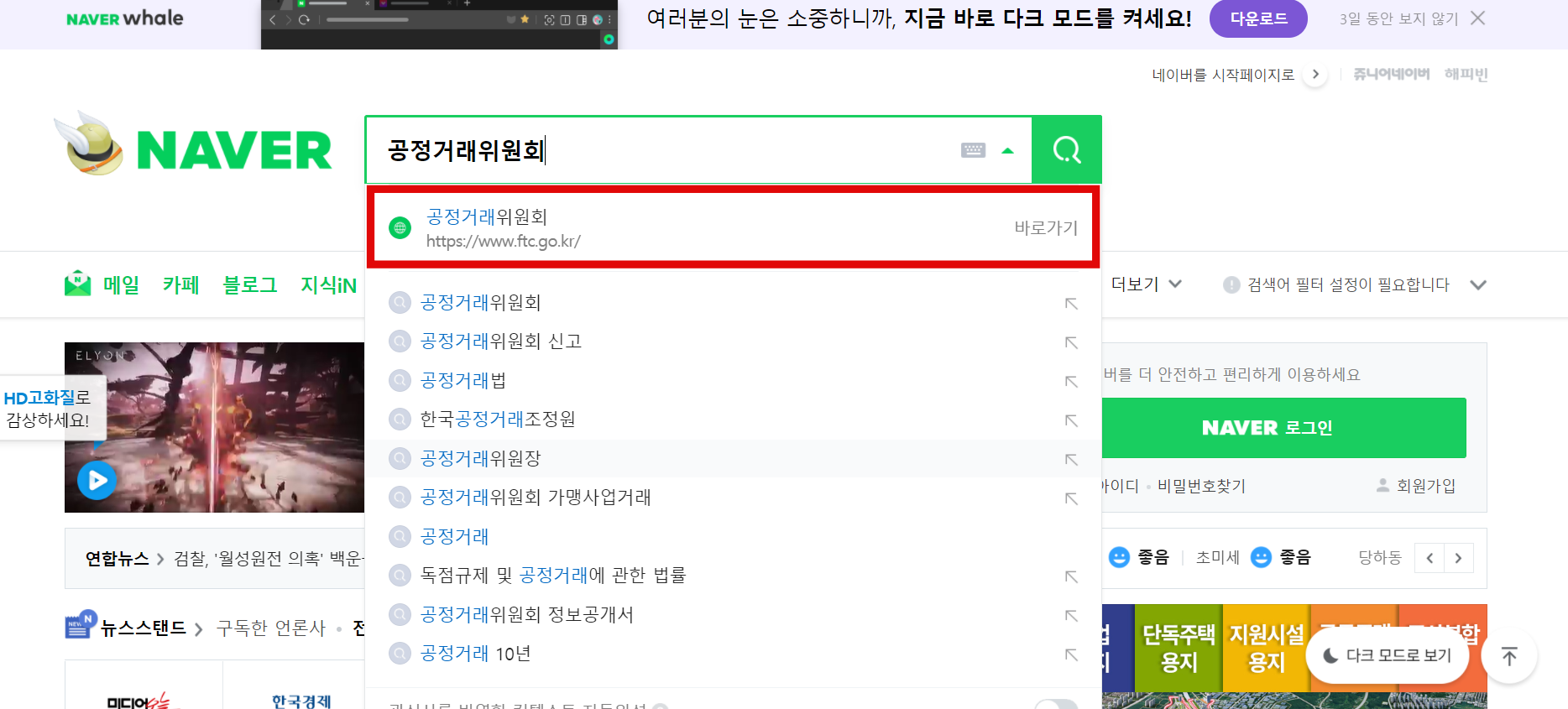Image resolution: width=1568 pixels, height=709 pixels.
Task: Open the 비밀번호찾기 link
Action: [1201, 486]
